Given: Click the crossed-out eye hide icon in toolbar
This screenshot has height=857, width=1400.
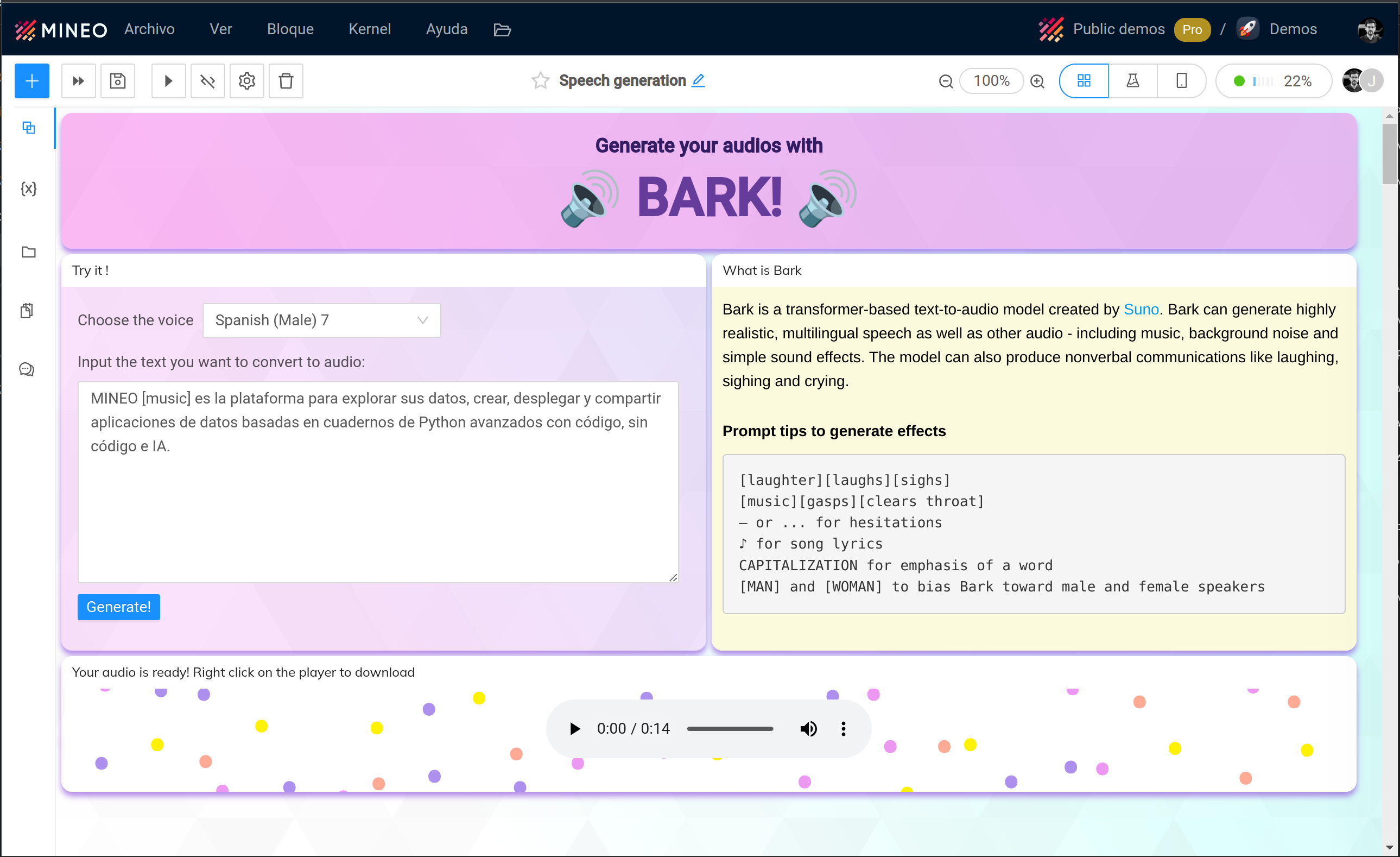Looking at the screenshot, I should click(207, 81).
